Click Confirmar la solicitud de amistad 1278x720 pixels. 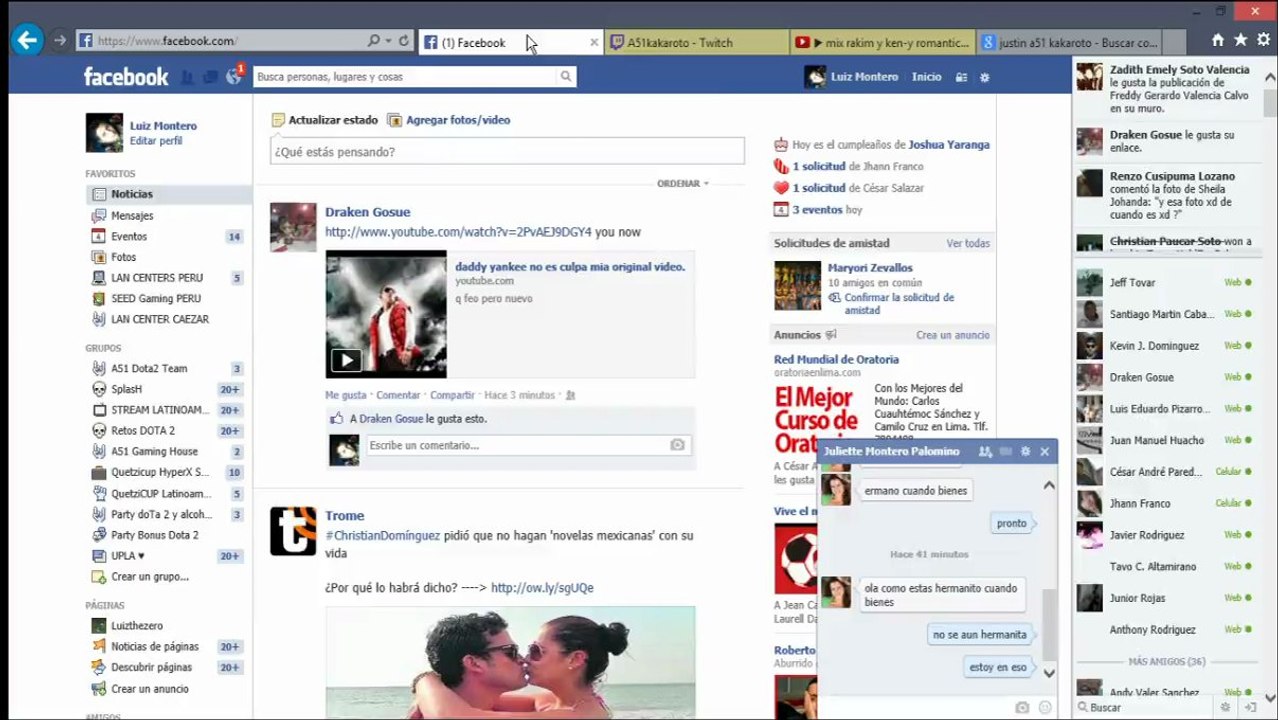pyautogui.click(x=899, y=304)
